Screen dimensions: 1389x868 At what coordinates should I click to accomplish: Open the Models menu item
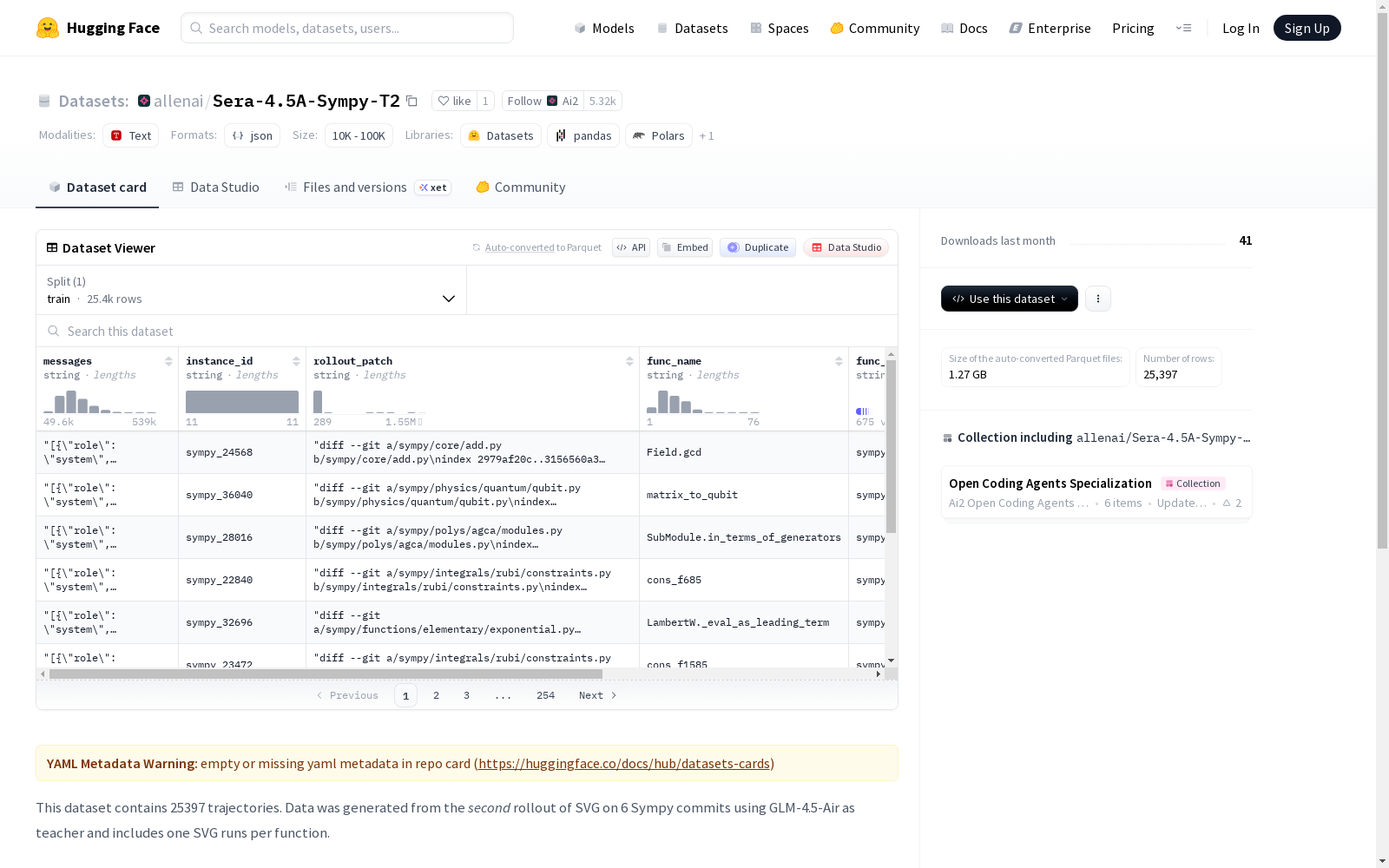pyautogui.click(x=604, y=29)
